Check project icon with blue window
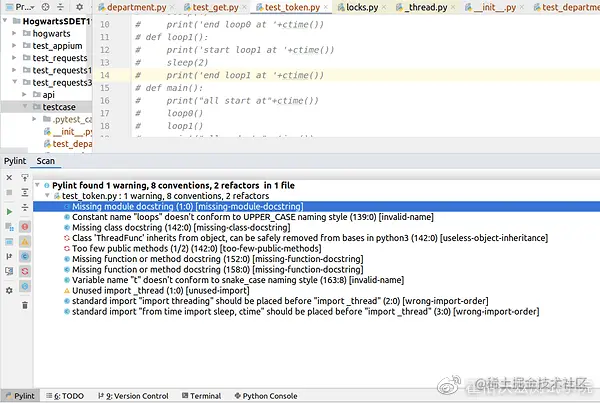The width and height of the screenshot is (600, 403). [x=9, y=241]
